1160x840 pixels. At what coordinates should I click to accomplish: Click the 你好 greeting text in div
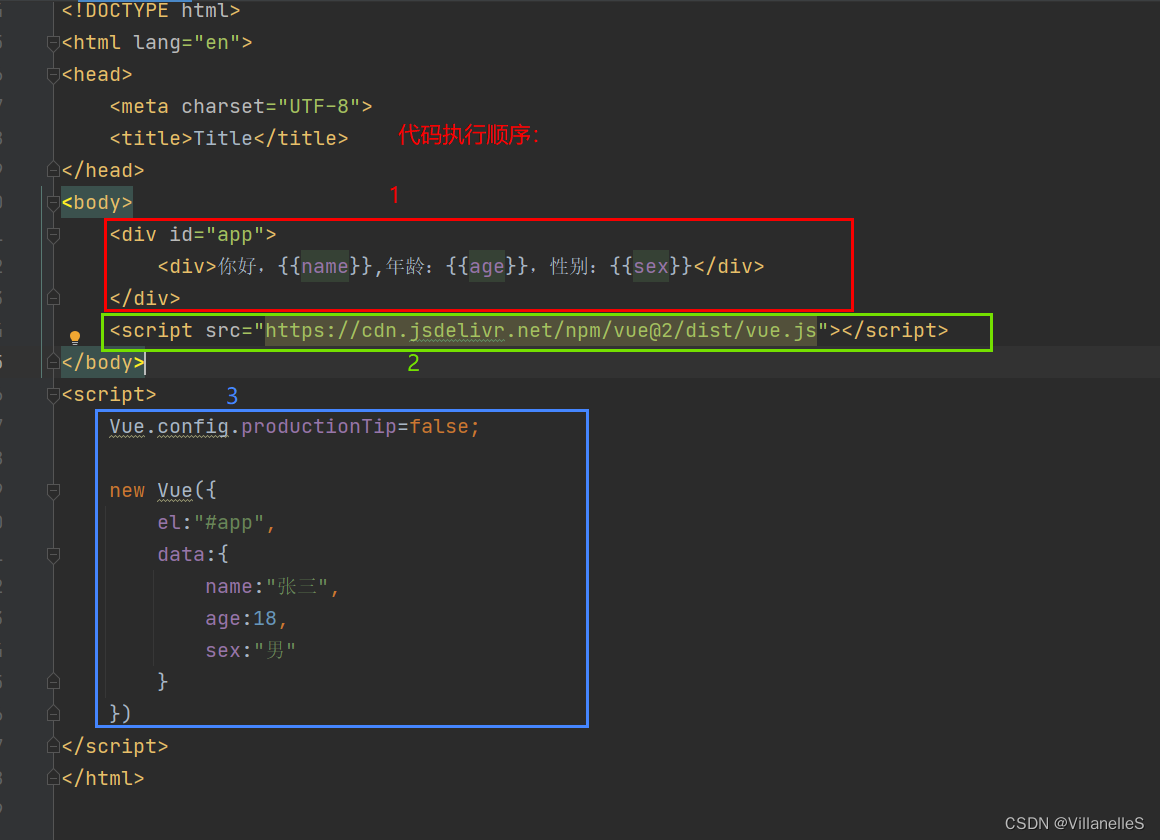[237, 266]
